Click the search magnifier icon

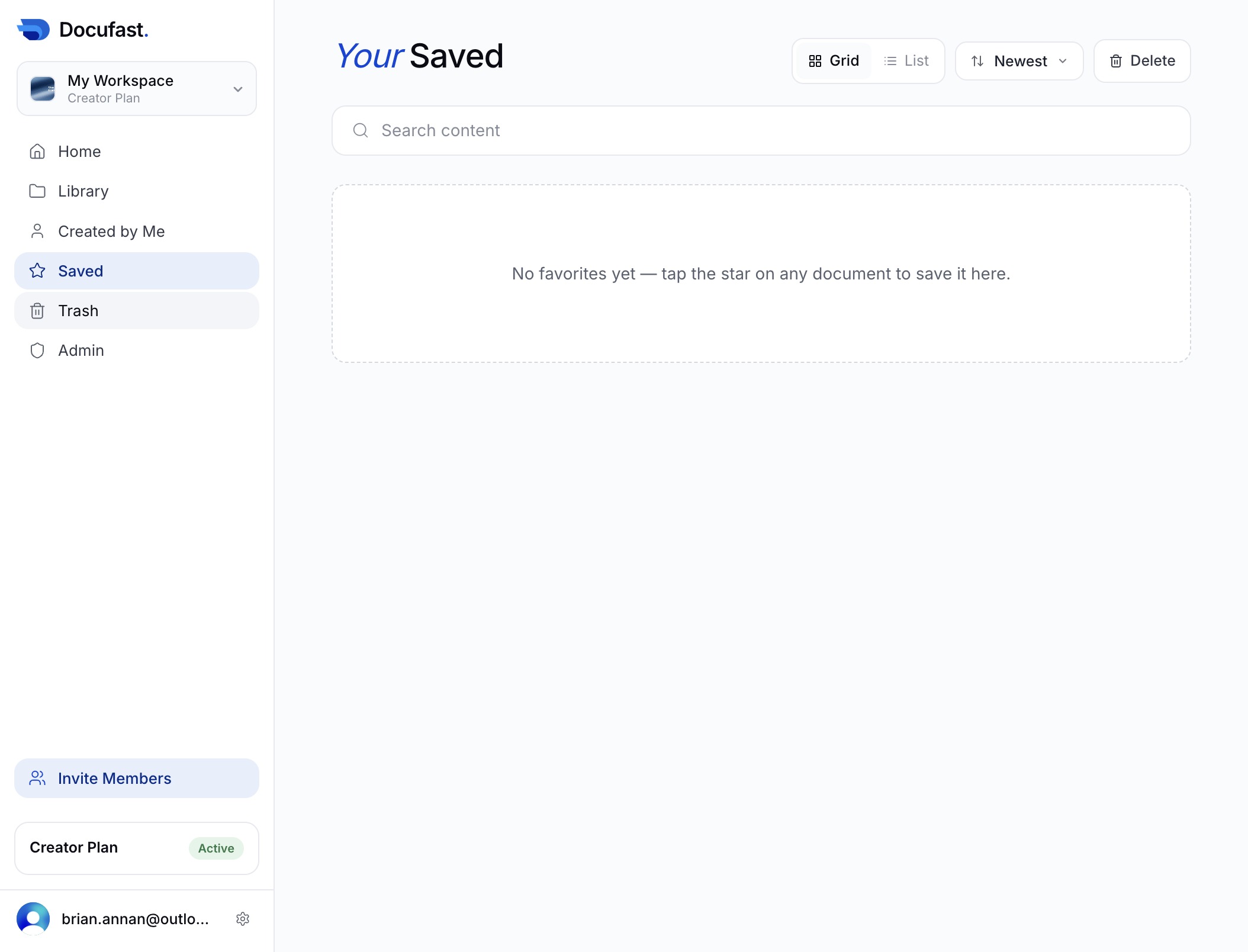coord(361,130)
